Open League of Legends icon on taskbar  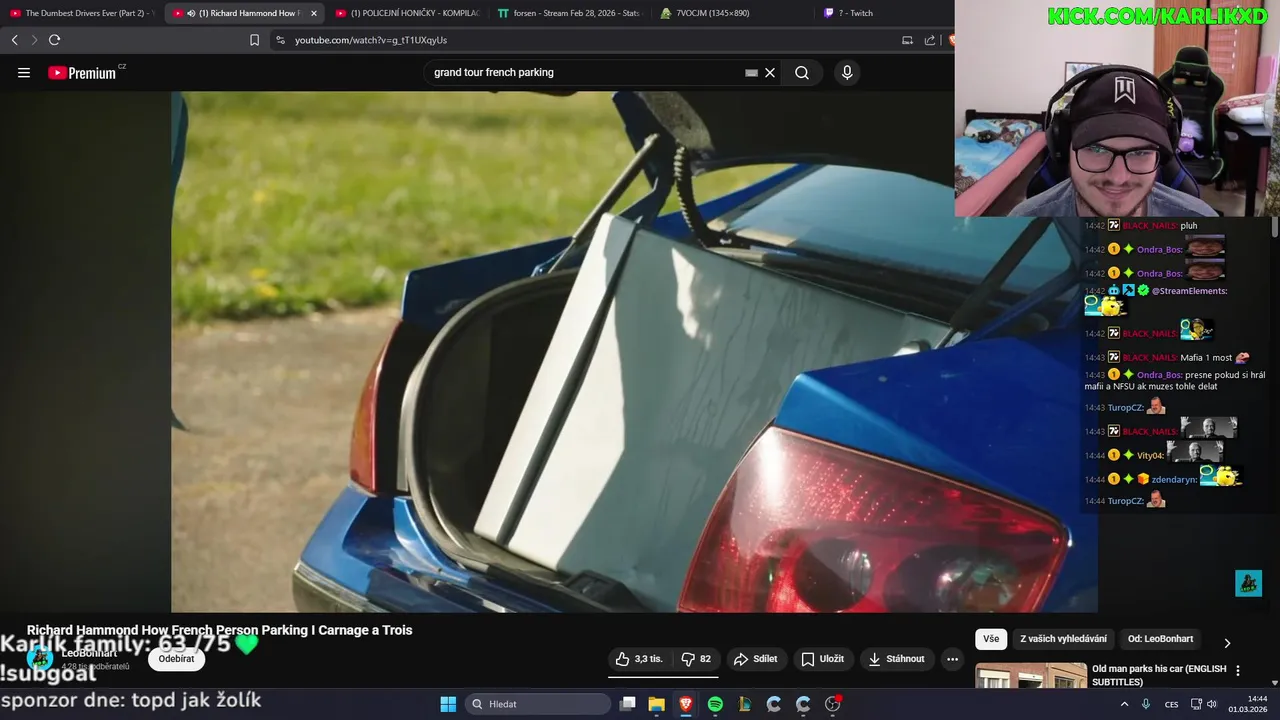click(x=744, y=704)
